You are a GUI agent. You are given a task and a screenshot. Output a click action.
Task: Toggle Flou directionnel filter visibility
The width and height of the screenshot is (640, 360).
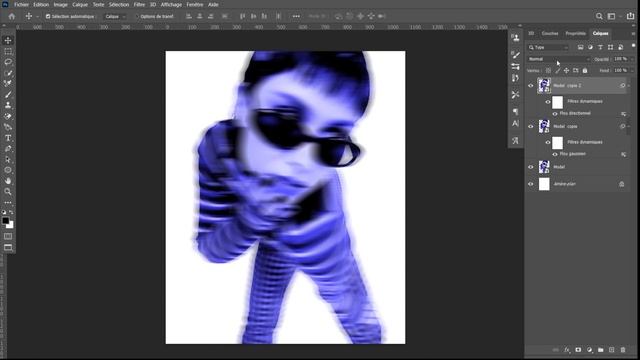(x=555, y=114)
